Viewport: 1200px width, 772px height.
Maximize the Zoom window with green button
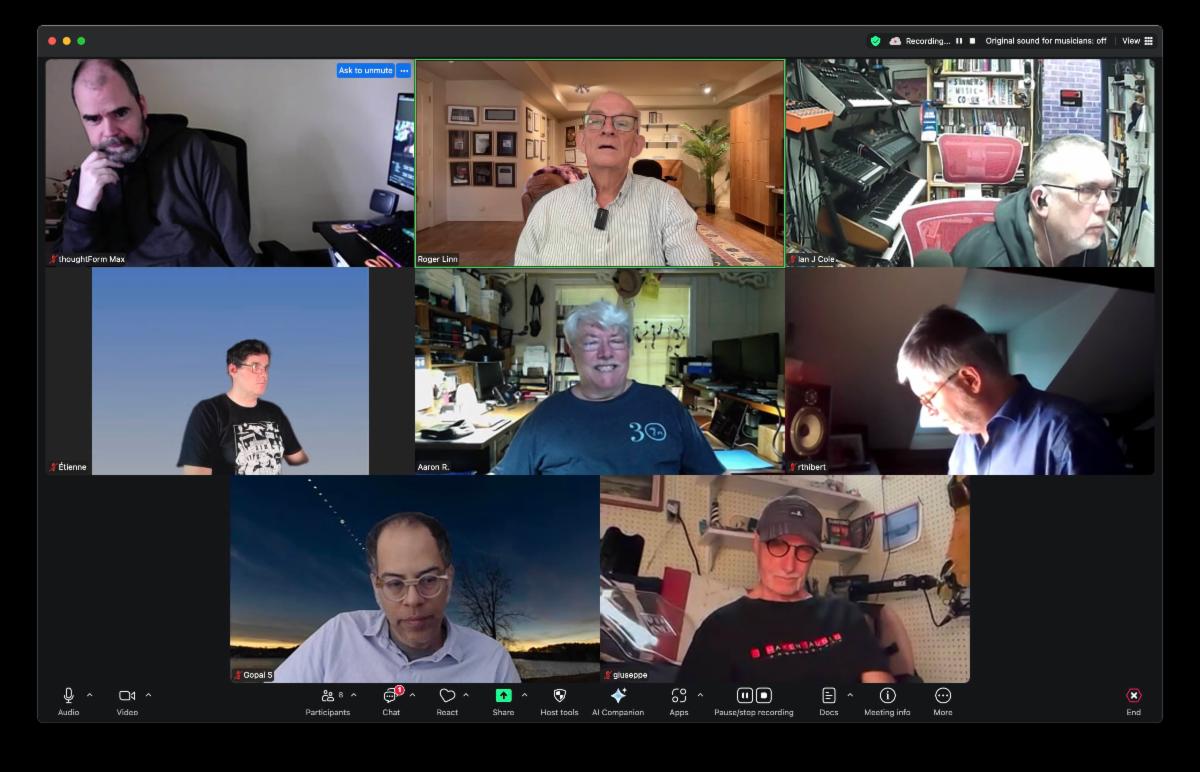(x=81, y=41)
